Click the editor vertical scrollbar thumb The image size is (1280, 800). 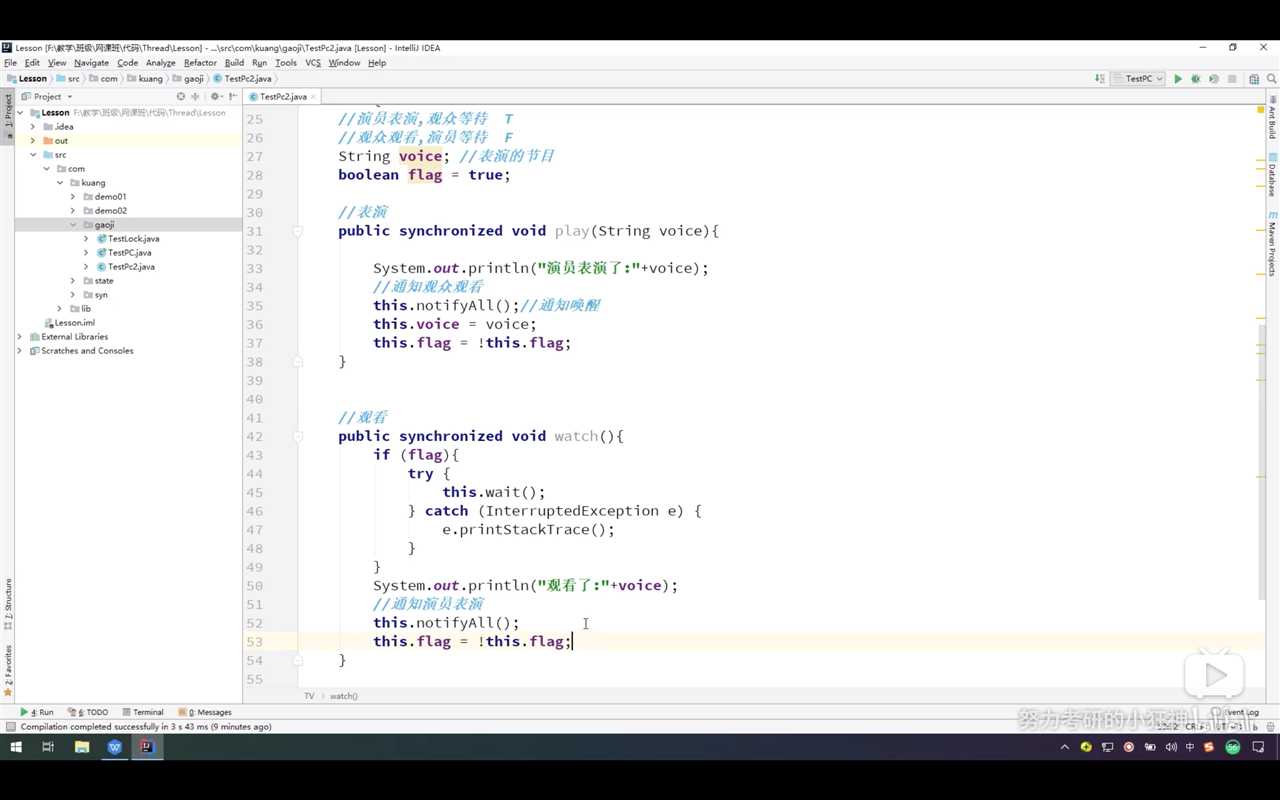[1261, 460]
